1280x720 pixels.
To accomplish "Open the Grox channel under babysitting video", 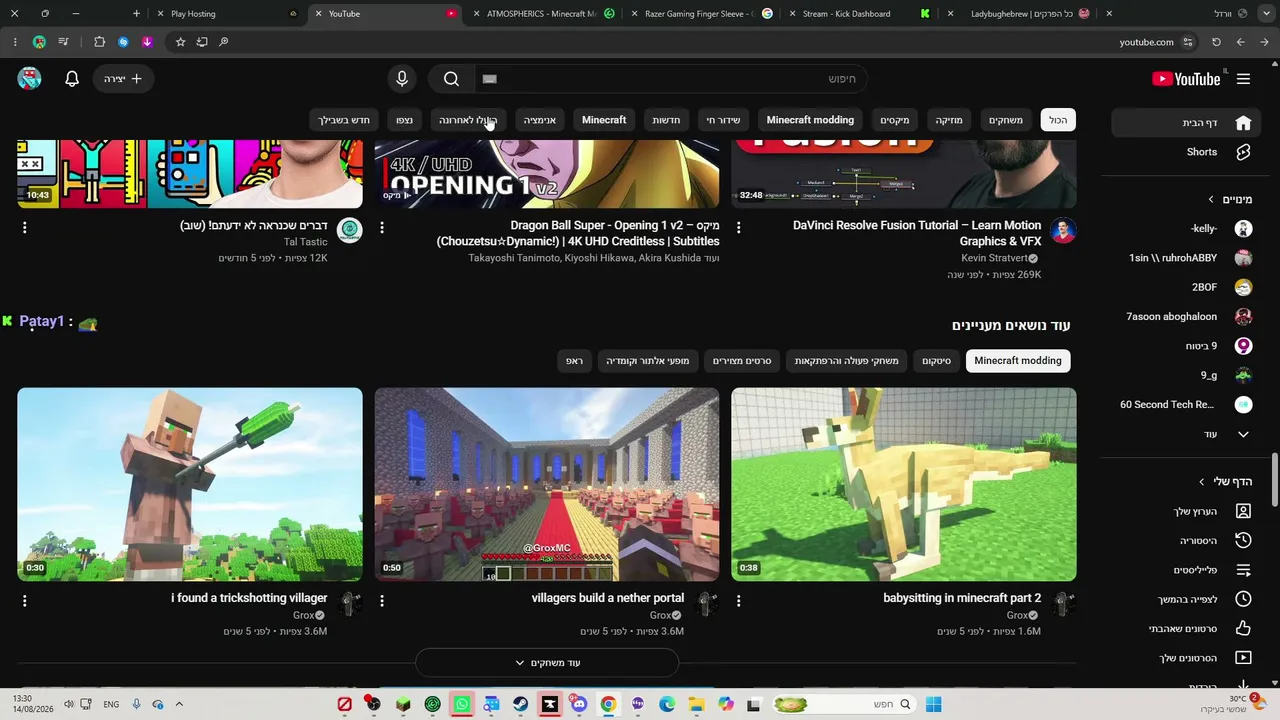I will click(1016, 616).
